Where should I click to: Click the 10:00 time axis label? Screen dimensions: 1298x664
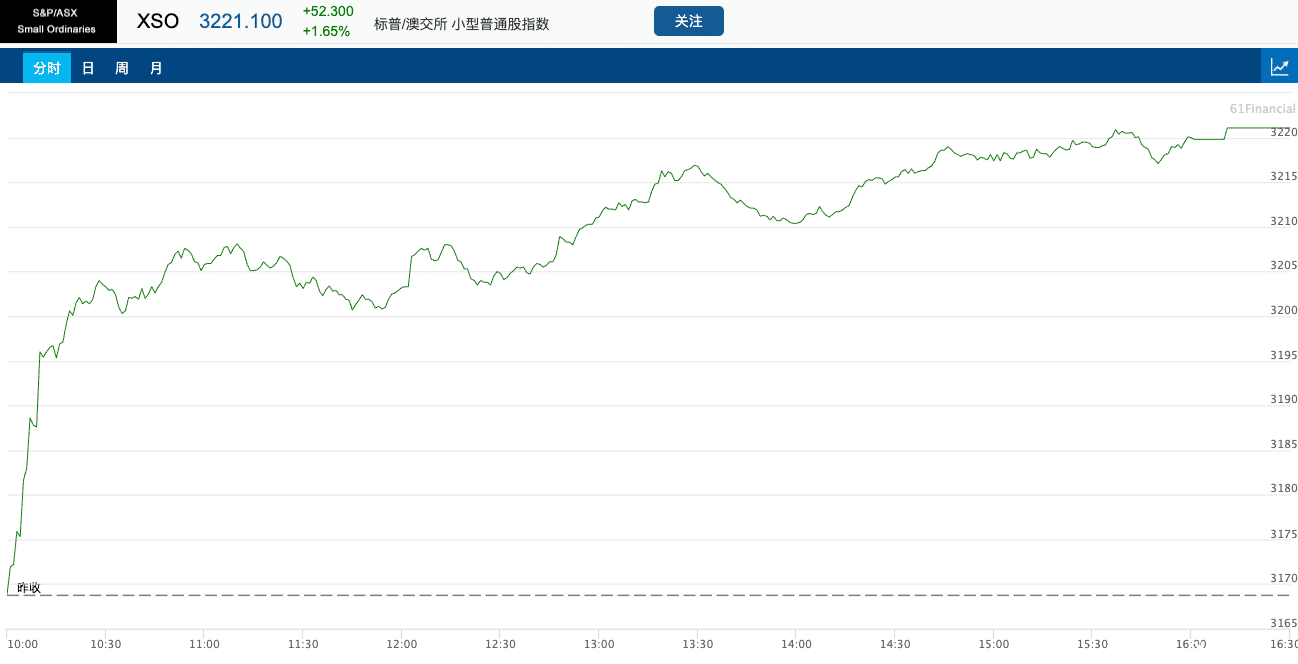point(22,644)
